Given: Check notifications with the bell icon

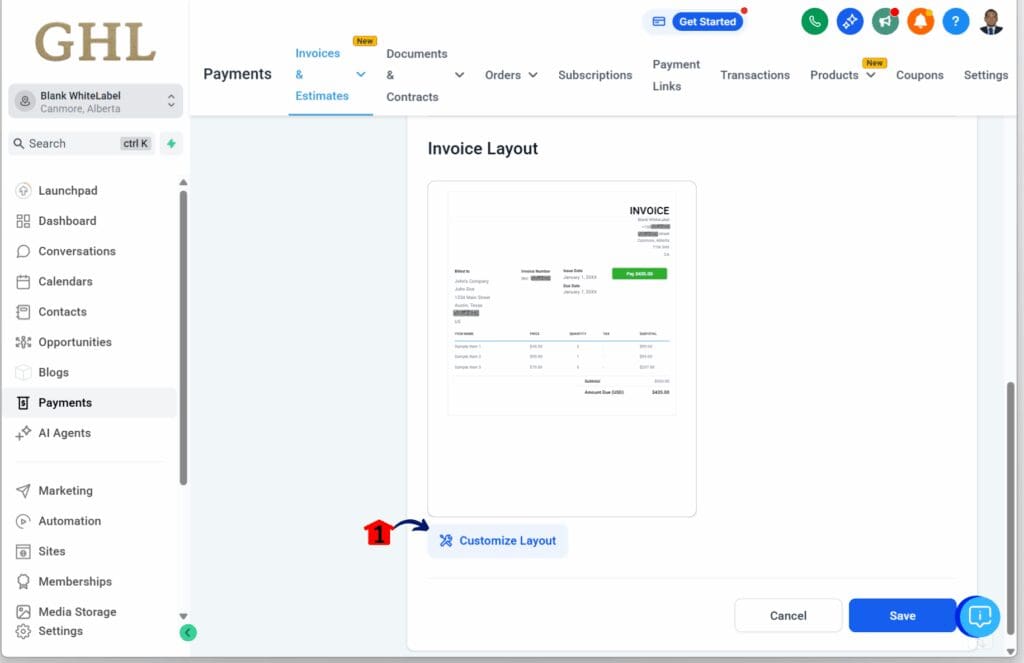Looking at the screenshot, I should click(x=919, y=20).
